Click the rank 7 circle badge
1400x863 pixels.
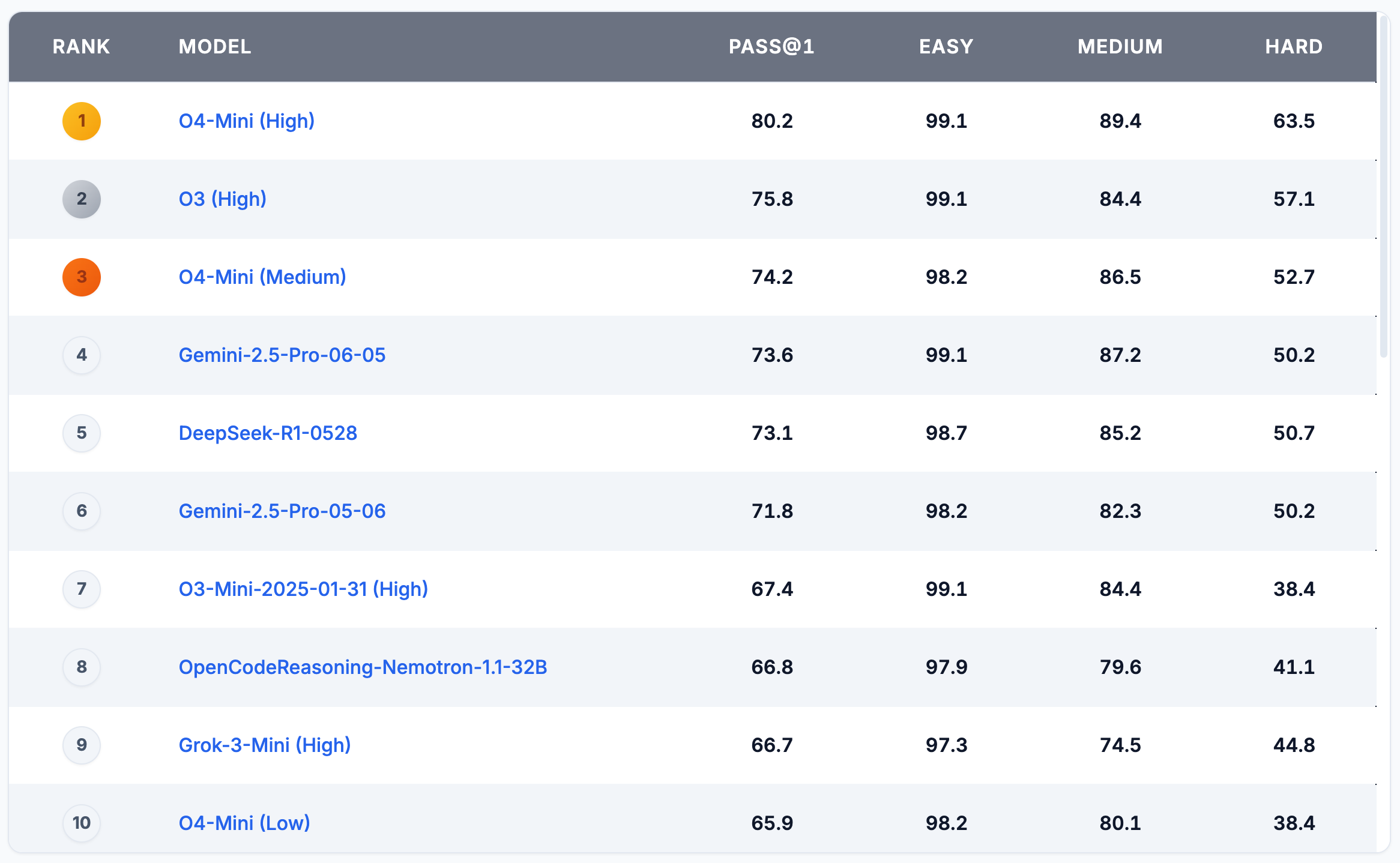point(82,589)
